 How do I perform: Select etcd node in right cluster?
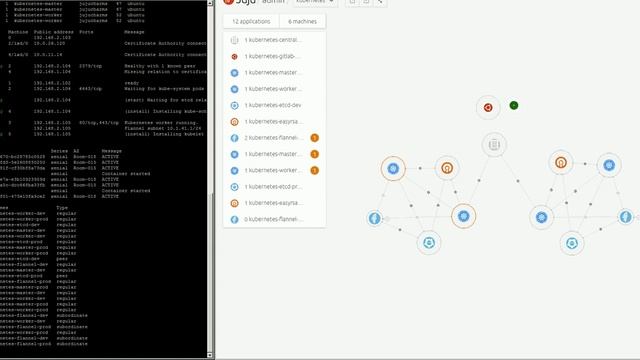(x=572, y=244)
